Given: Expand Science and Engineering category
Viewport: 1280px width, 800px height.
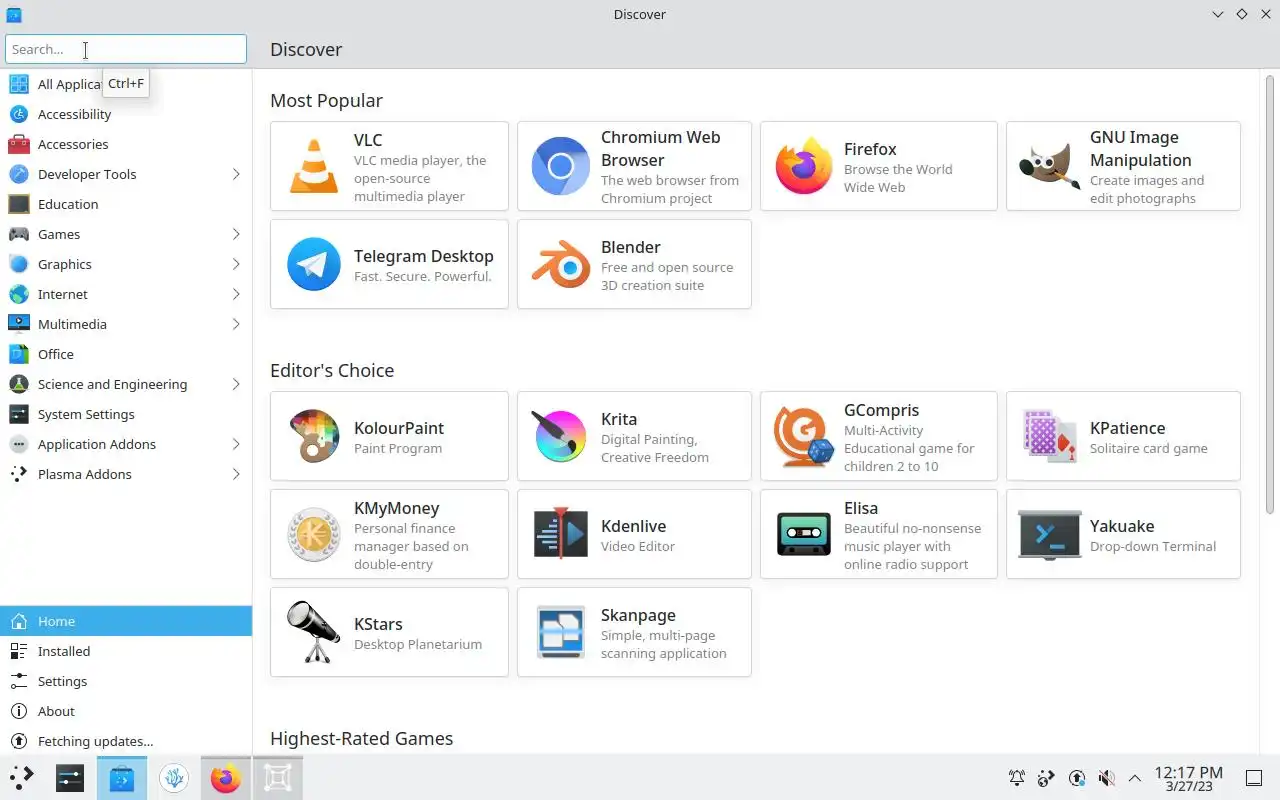Looking at the screenshot, I should [x=236, y=384].
